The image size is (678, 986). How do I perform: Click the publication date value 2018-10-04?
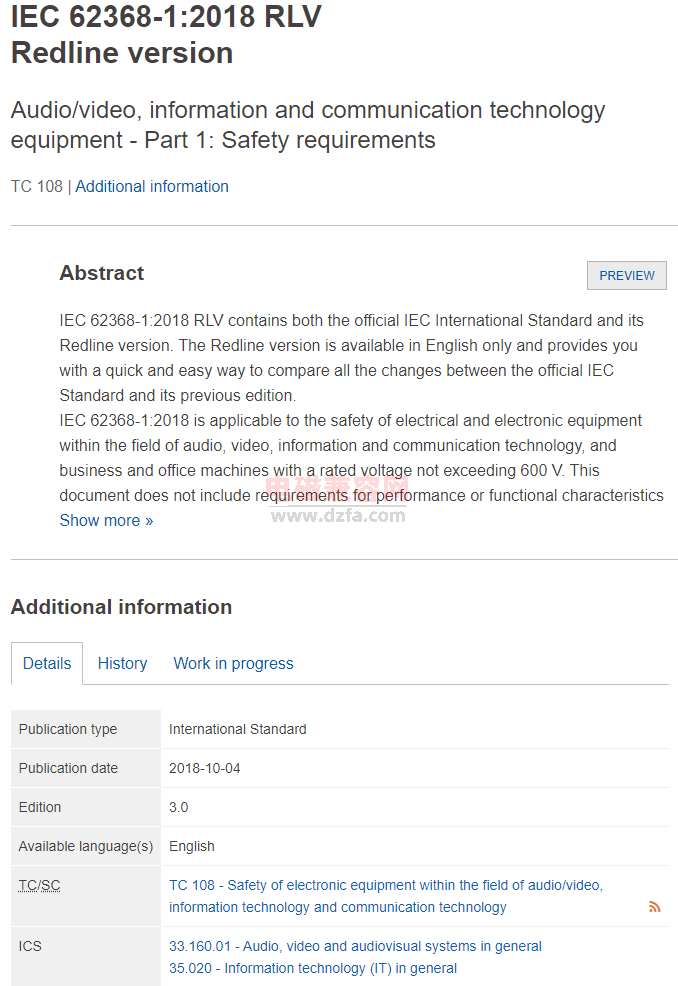(204, 768)
